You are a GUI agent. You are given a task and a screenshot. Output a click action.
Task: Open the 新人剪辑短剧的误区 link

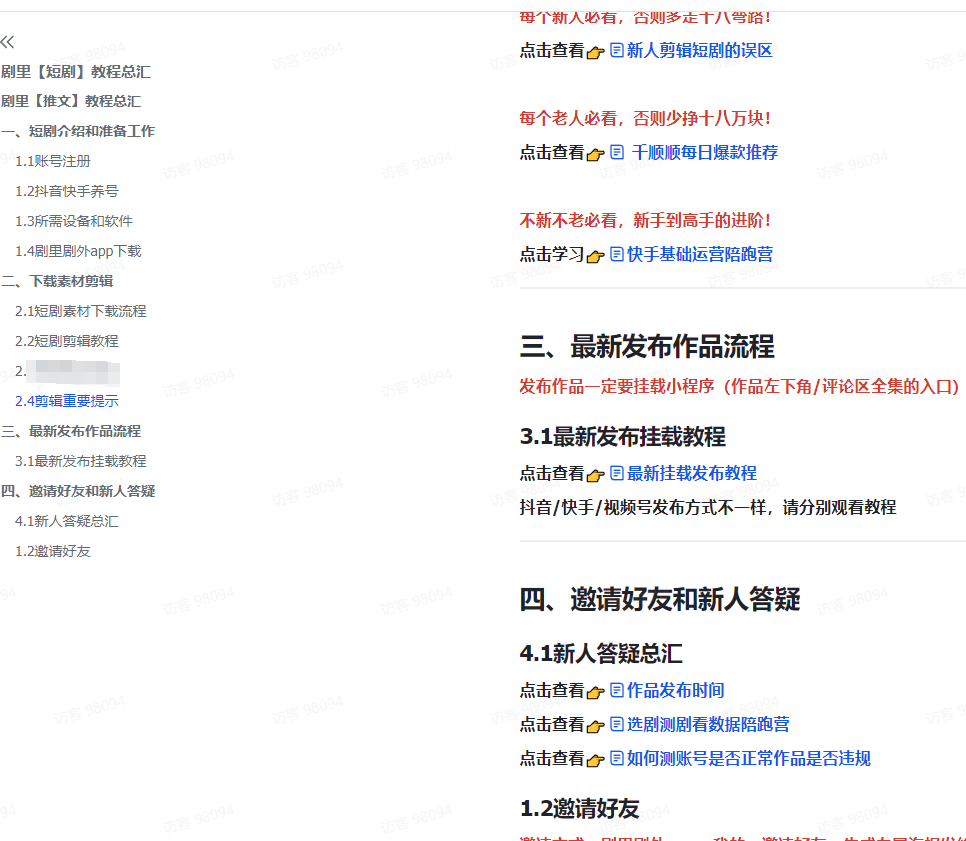point(699,50)
